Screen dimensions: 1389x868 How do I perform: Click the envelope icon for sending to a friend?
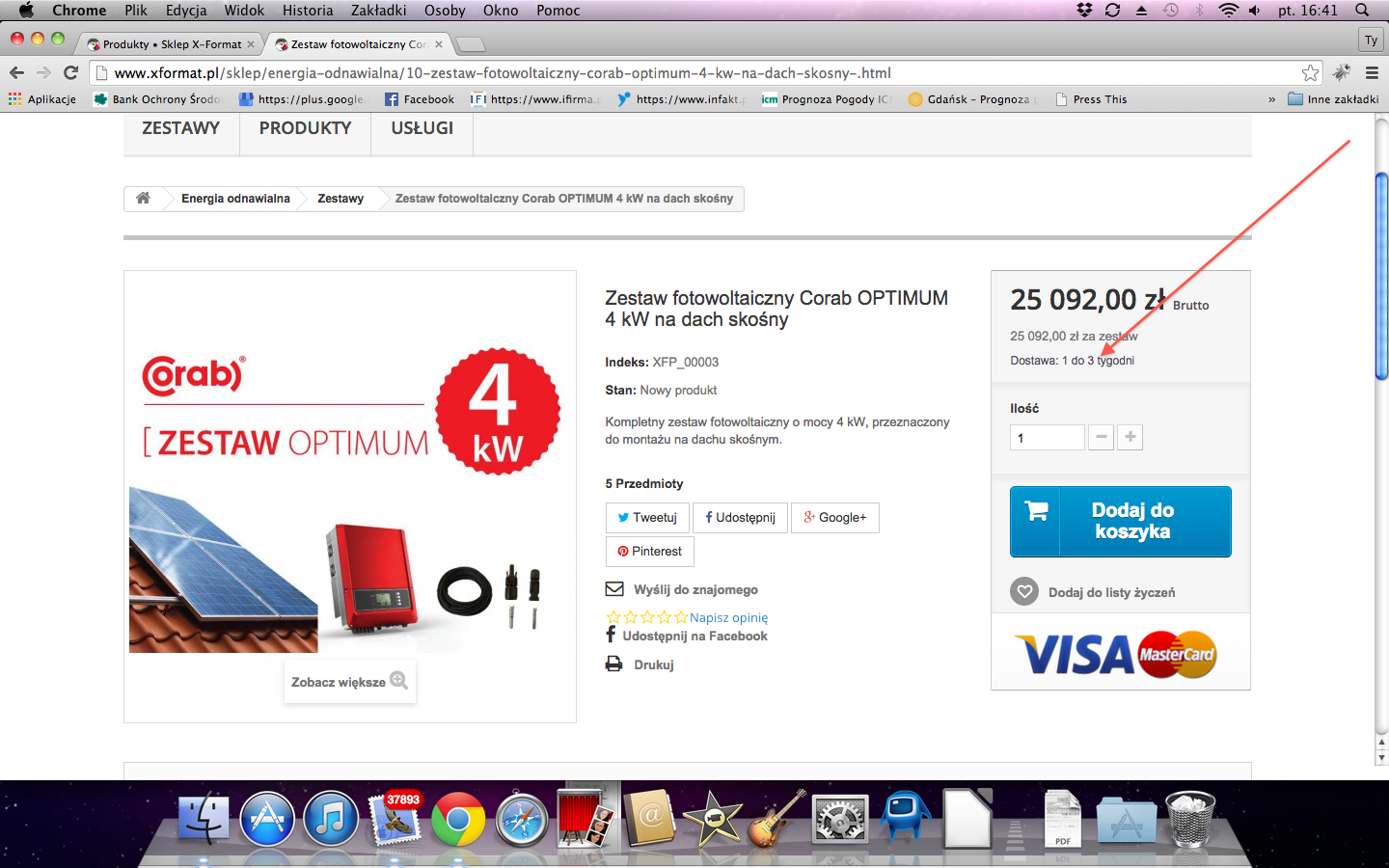click(614, 589)
